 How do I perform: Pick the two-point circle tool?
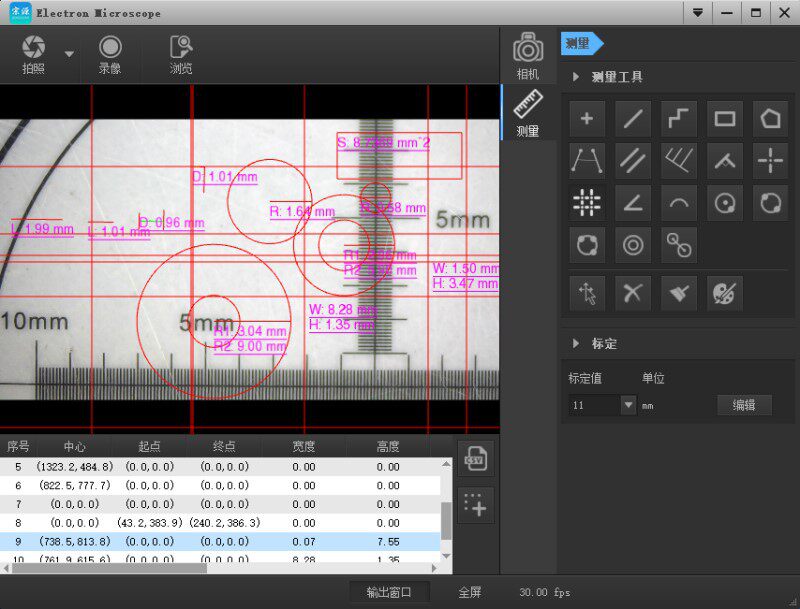coord(770,204)
